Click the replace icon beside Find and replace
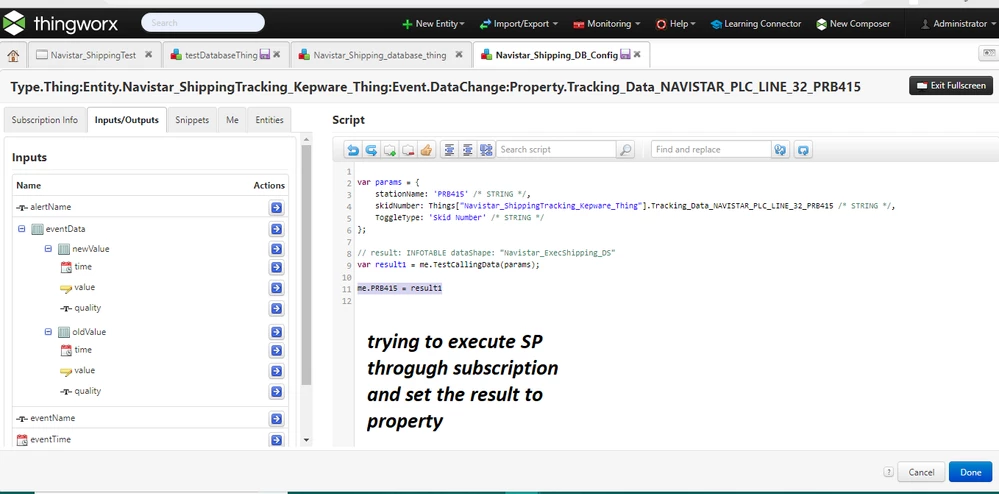This screenshot has width=999, height=494. (780, 150)
